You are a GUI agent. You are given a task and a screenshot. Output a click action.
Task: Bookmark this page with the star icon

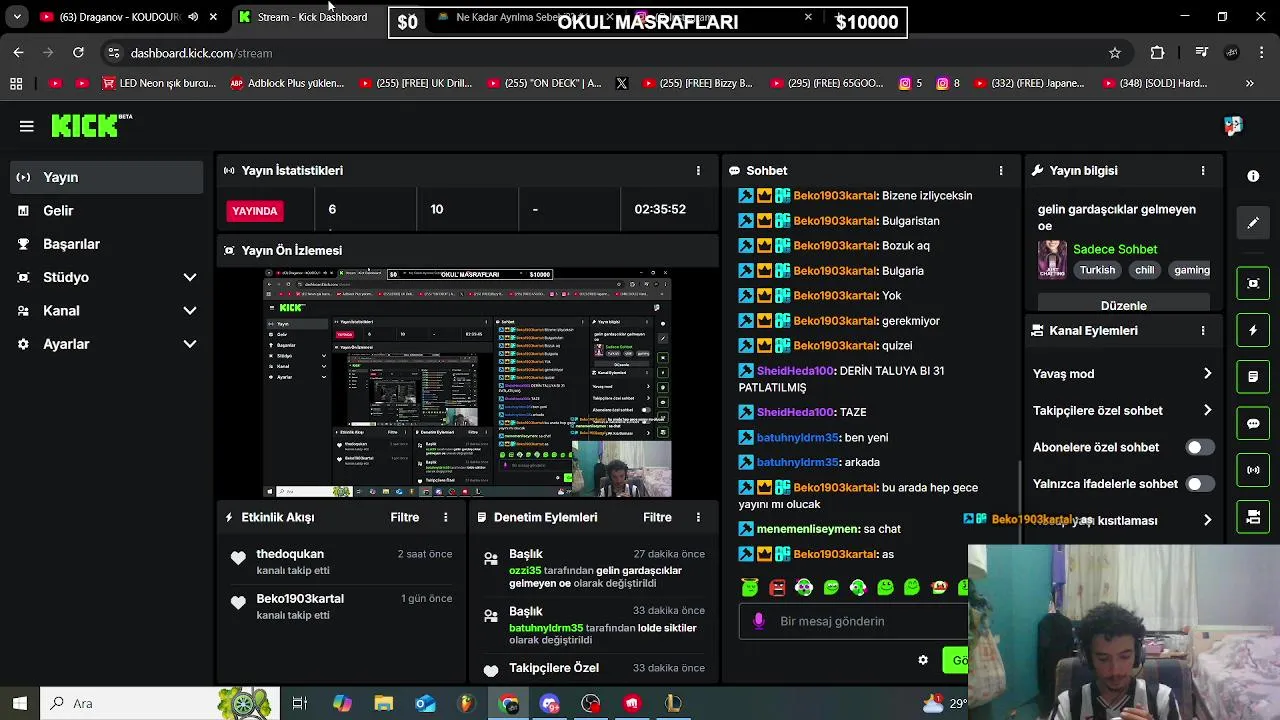1115,53
